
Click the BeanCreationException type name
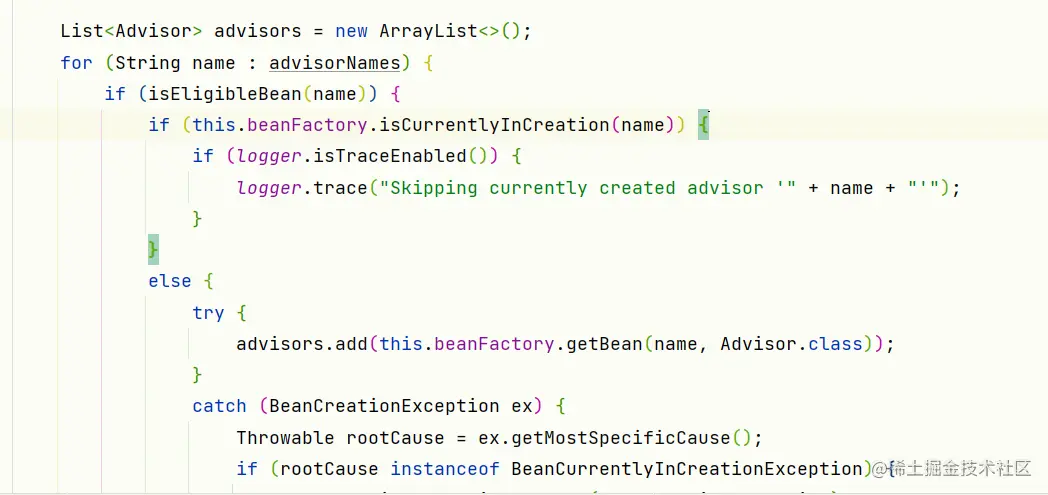coord(384,406)
